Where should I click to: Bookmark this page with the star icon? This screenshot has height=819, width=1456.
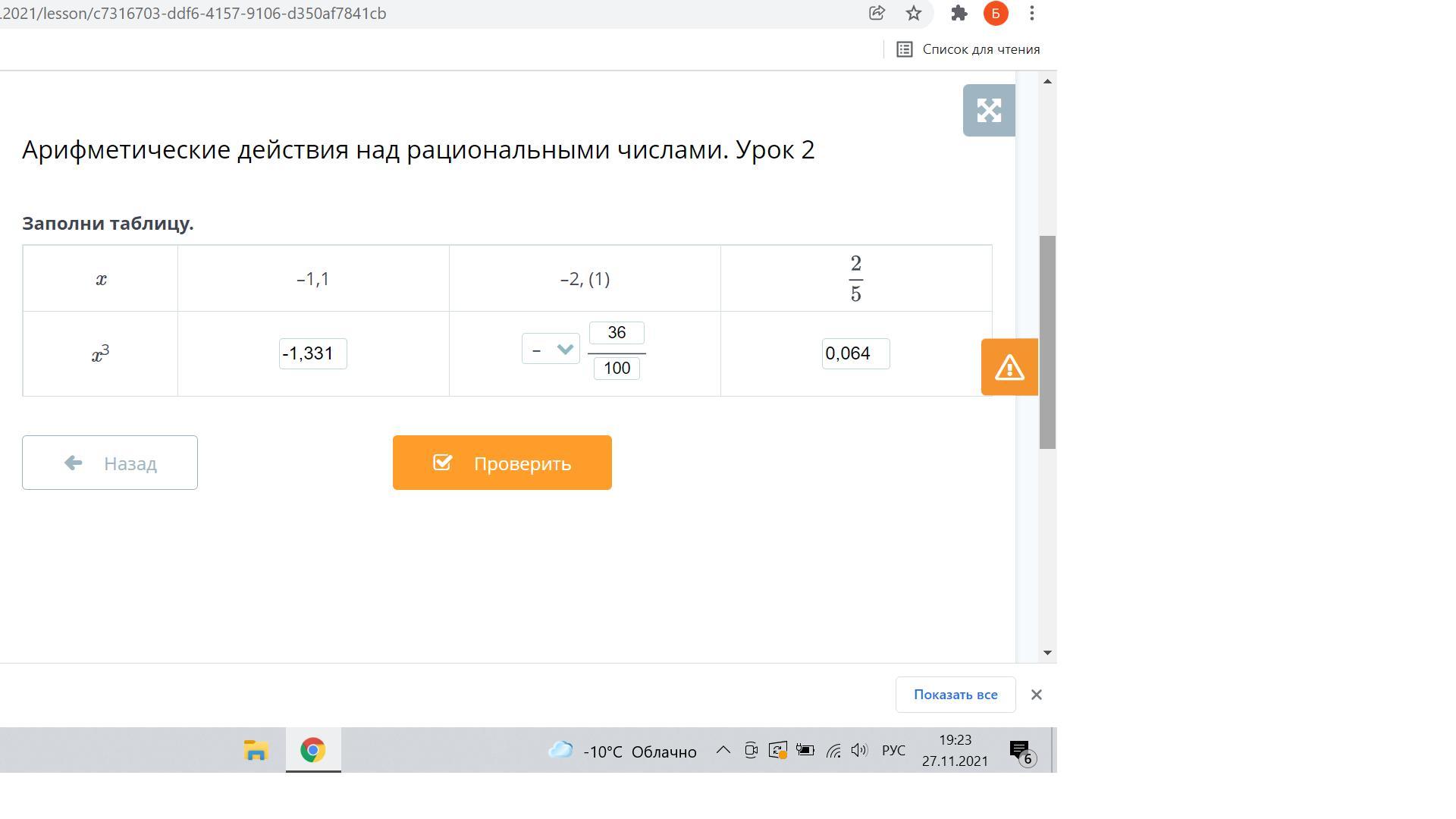click(x=914, y=13)
